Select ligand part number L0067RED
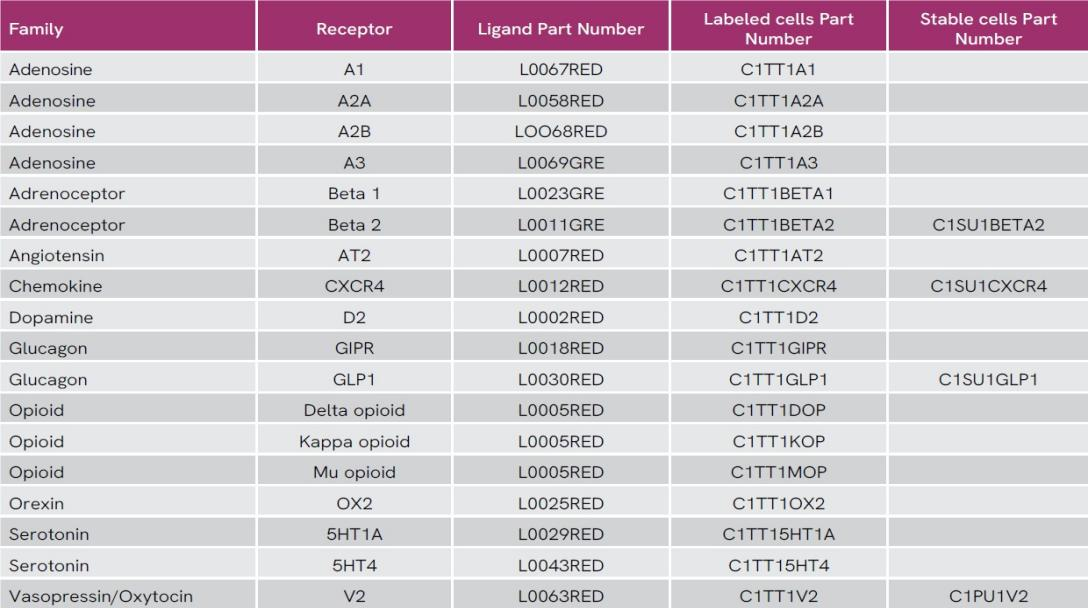 click(x=561, y=69)
